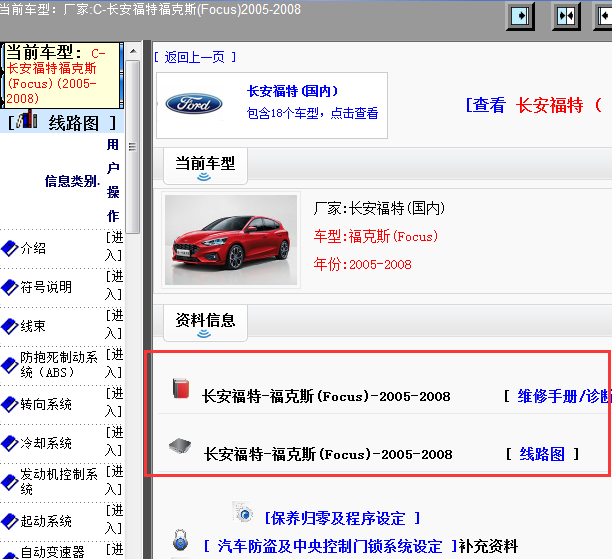Click 进入 for the 线束 row
Screen dimensions: 612x559
tap(114, 324)
